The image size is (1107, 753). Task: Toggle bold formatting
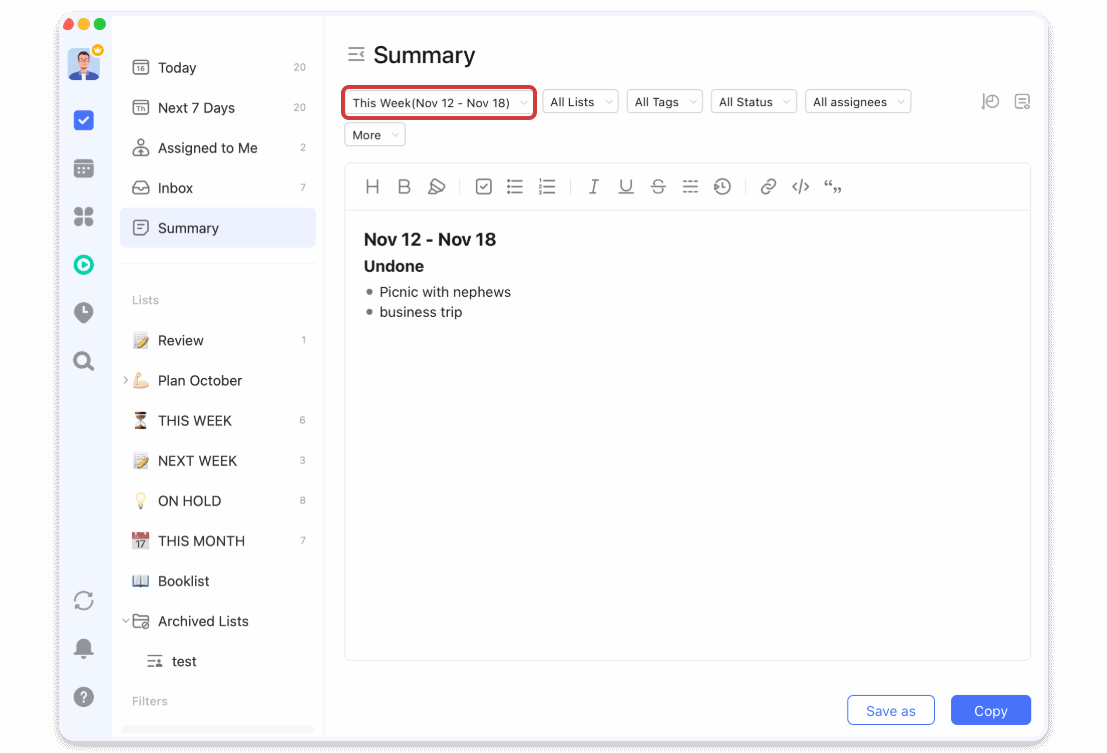pyautogui.click(x=404, y=186)
